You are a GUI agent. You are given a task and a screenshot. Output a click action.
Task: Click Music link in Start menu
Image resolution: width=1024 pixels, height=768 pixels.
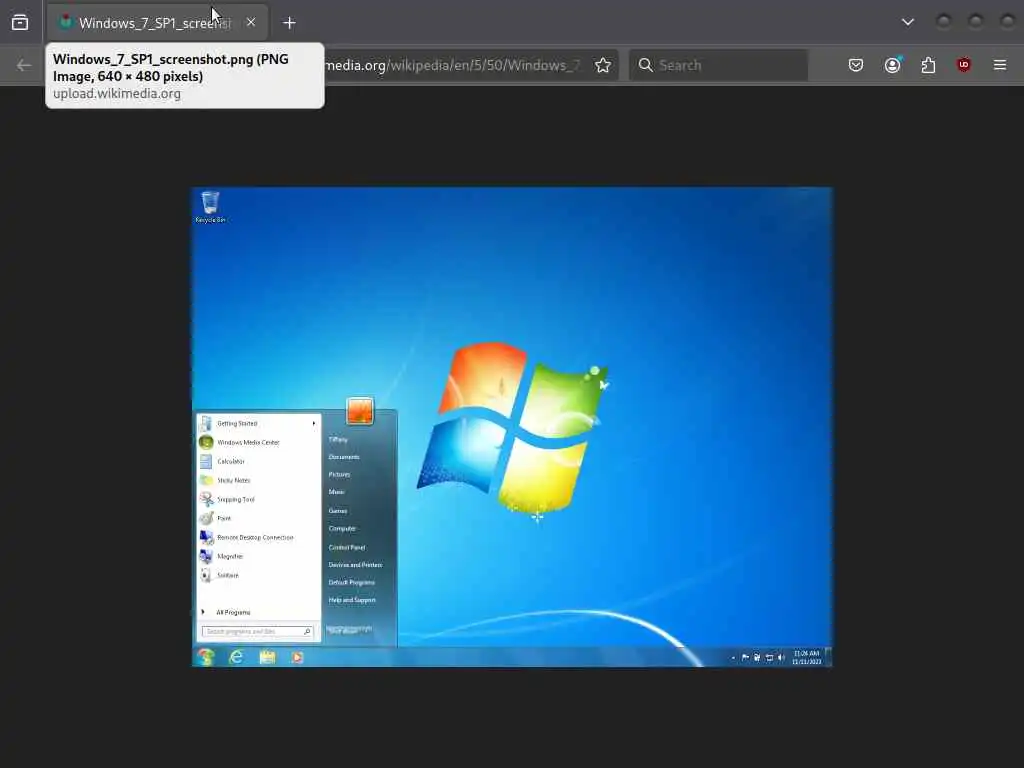336,492
